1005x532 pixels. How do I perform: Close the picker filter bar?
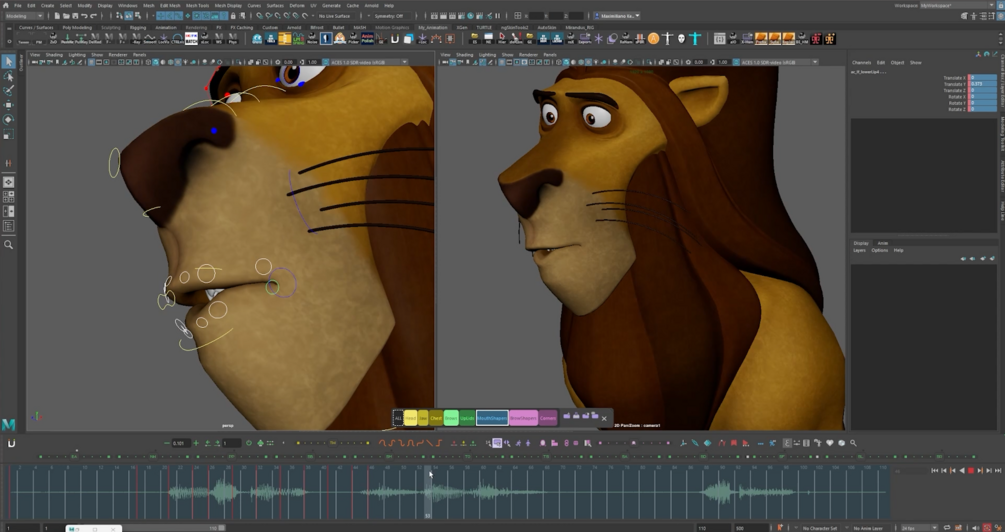[x=604, y=418]
